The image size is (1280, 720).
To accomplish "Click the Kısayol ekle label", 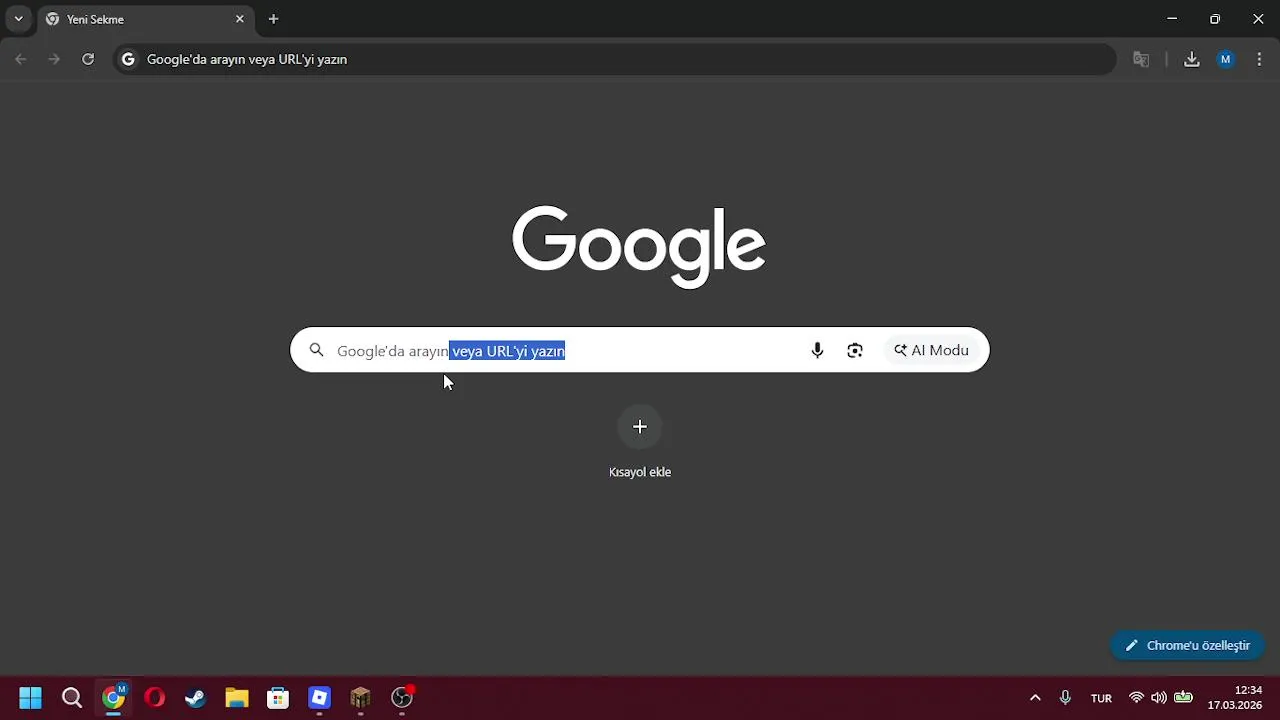I will (640, 472).
